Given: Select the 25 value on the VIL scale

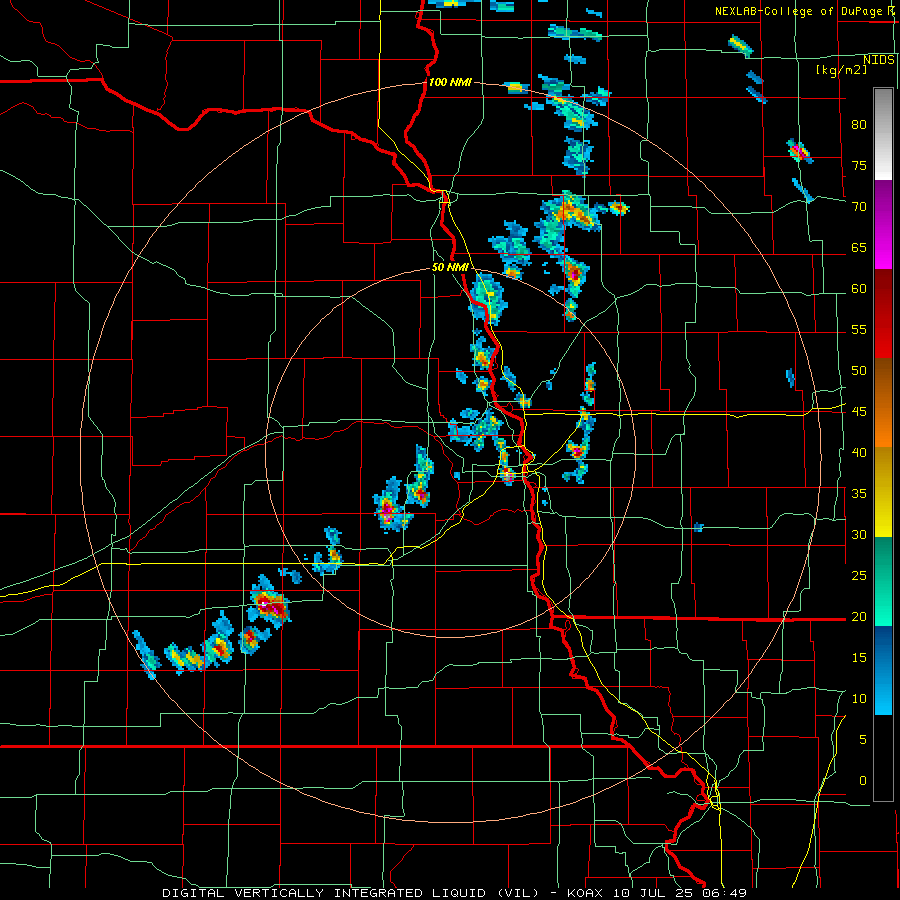Looking at the screenshot, I should (859, 576).
